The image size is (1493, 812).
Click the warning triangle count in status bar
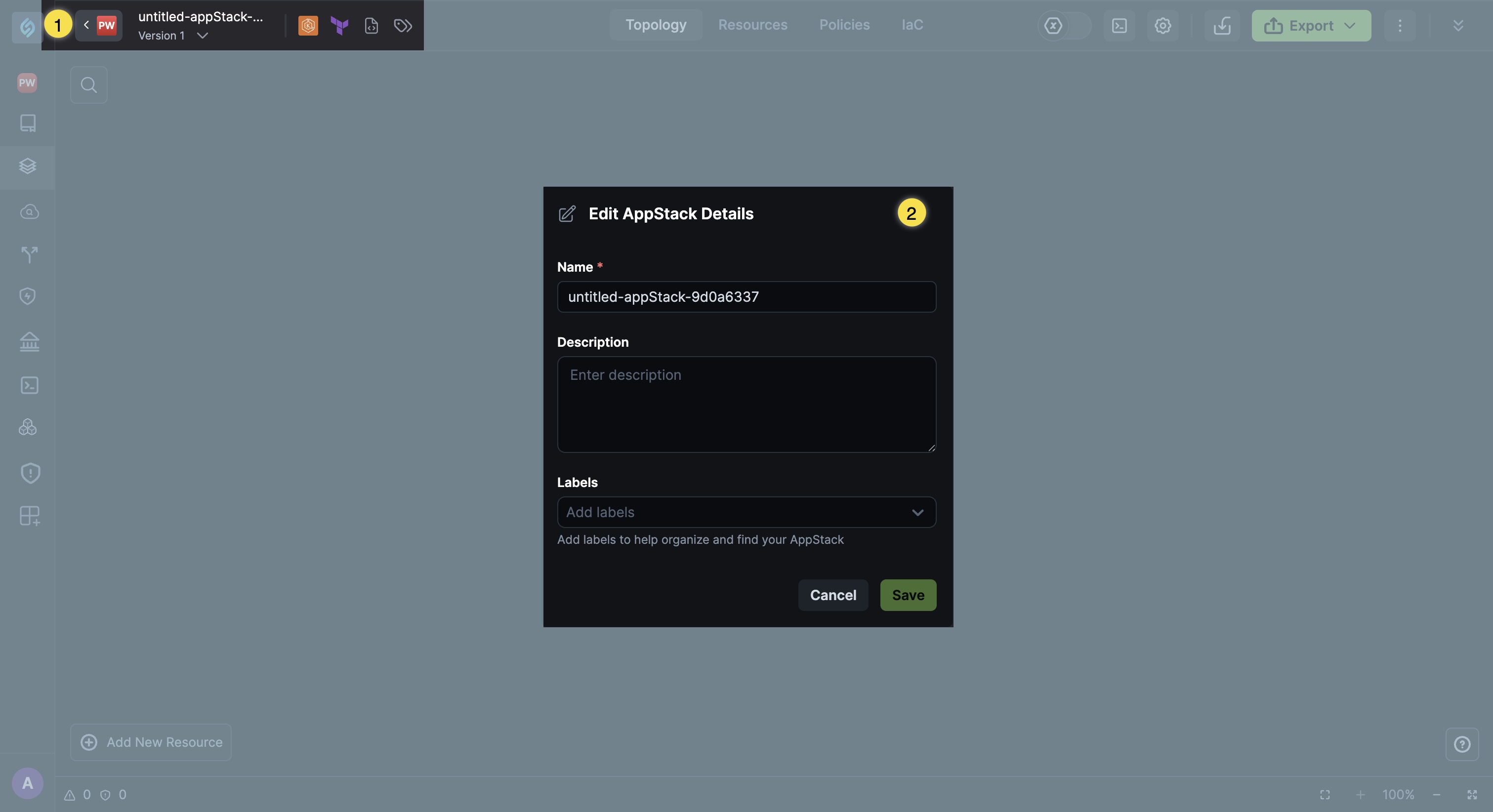(x=77, y=795)
